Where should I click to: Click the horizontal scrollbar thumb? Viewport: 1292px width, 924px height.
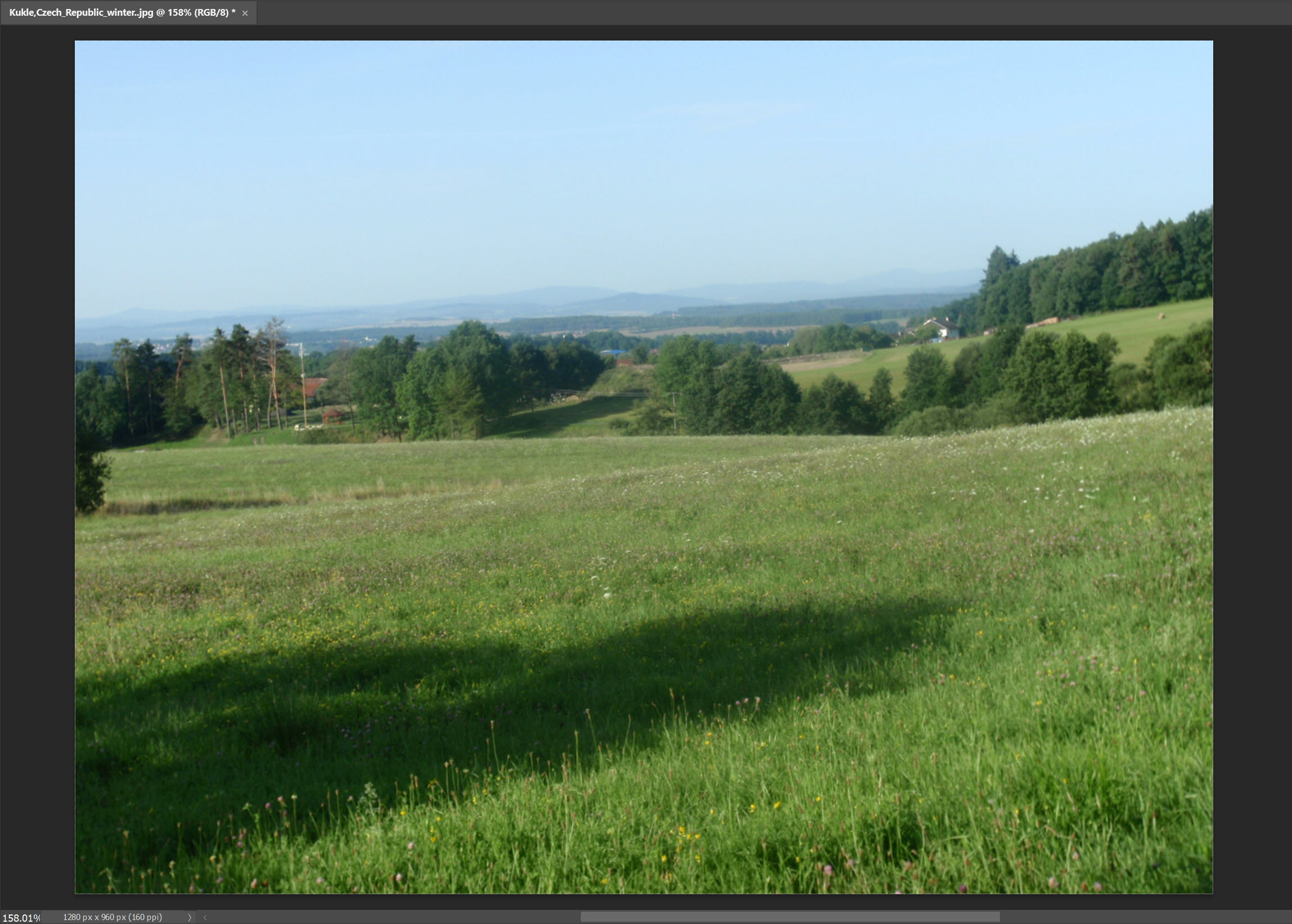tap(789, 917)
